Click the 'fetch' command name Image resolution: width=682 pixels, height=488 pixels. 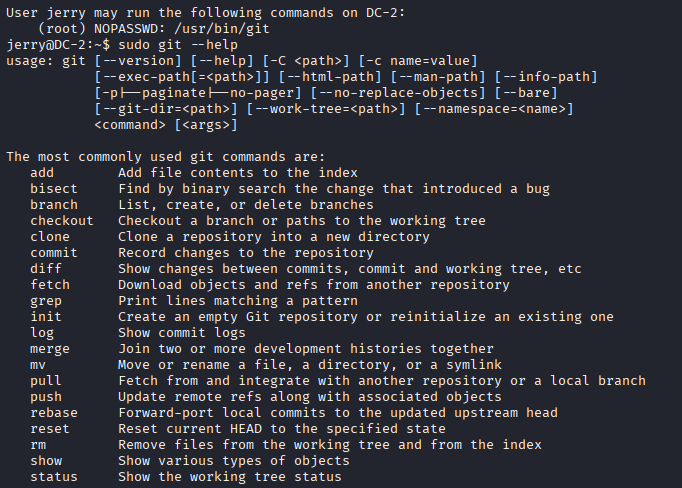(x=50, y=285)
